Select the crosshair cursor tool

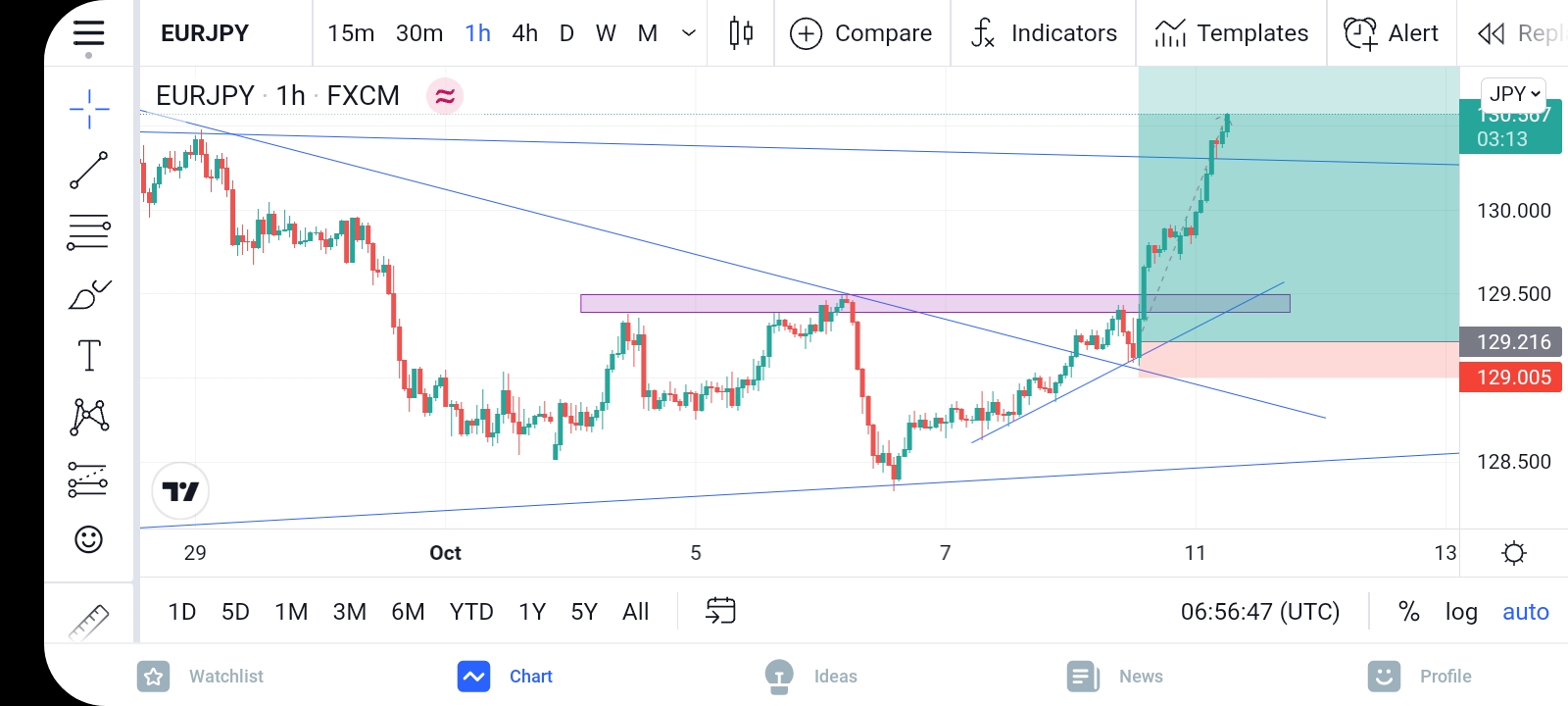pyautogui.click(x=89, y=109)
